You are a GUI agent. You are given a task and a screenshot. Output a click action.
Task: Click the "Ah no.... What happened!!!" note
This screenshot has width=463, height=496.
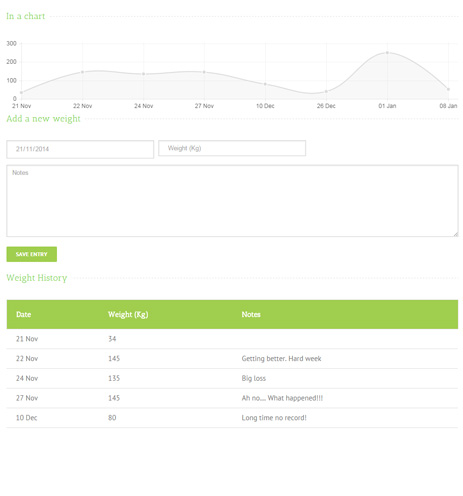tap(282, 398)
